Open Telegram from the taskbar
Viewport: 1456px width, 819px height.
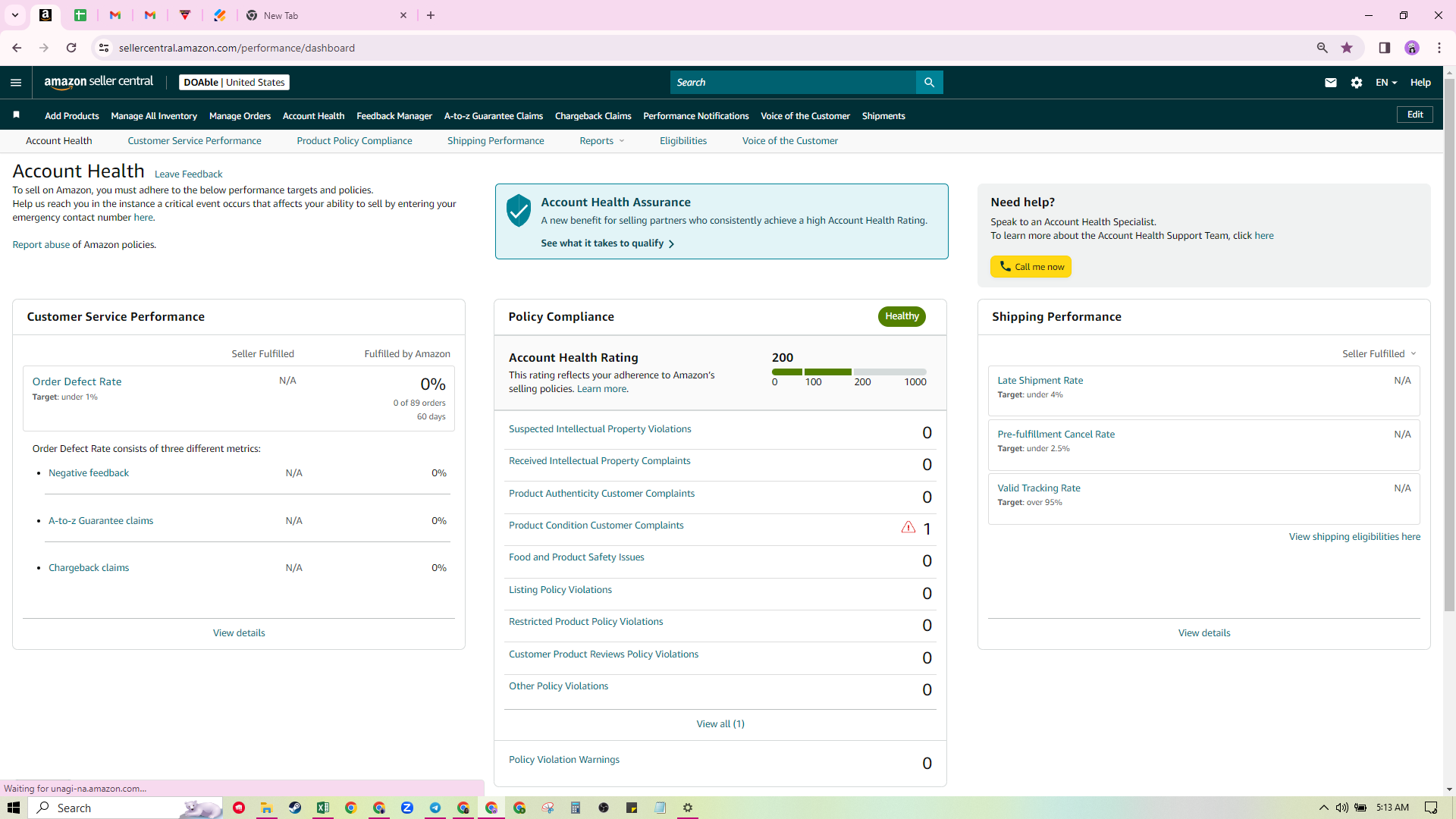click(435, 808)
